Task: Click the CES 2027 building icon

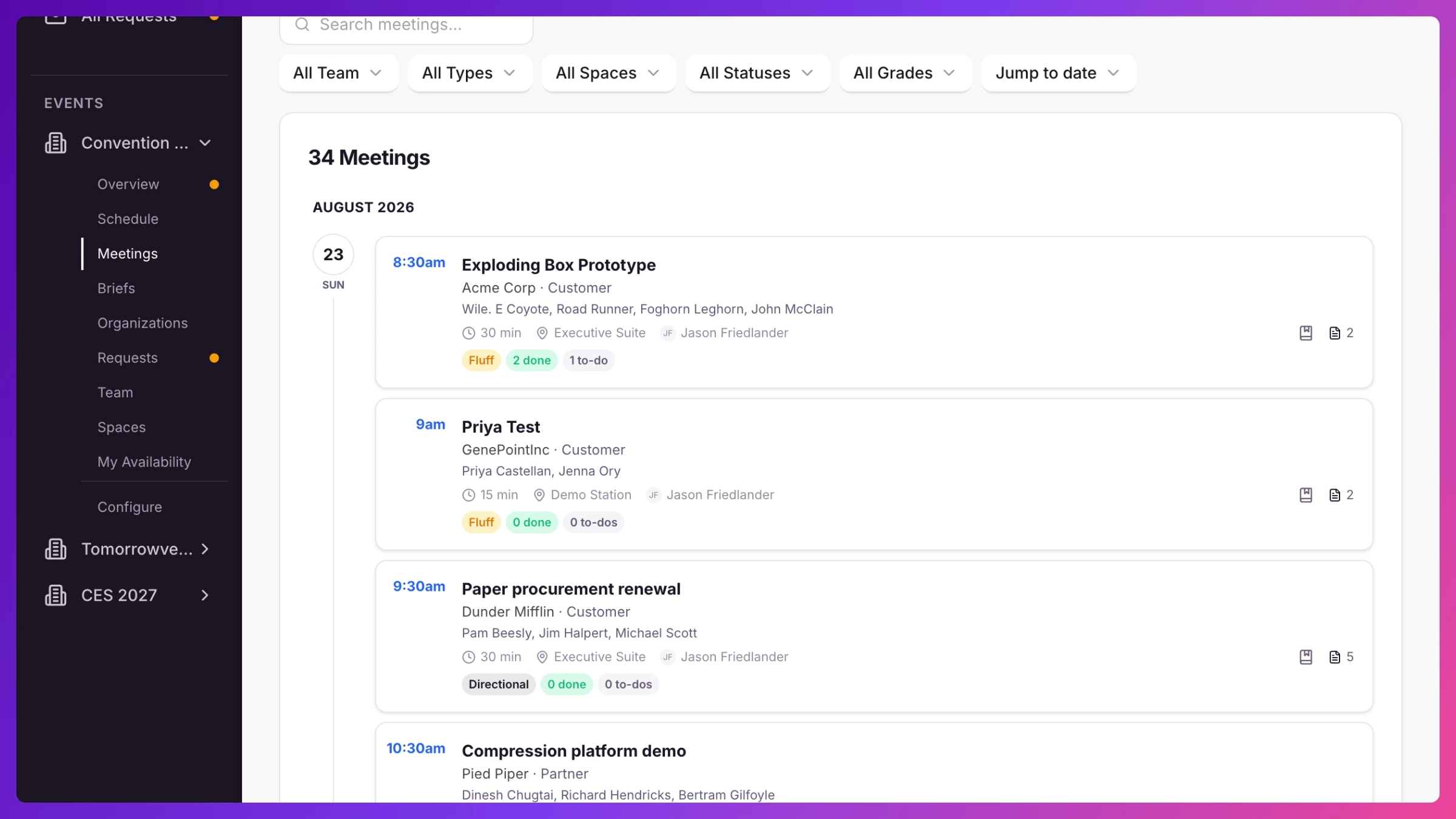Action: pyautogui.click(x=55, y=595)
